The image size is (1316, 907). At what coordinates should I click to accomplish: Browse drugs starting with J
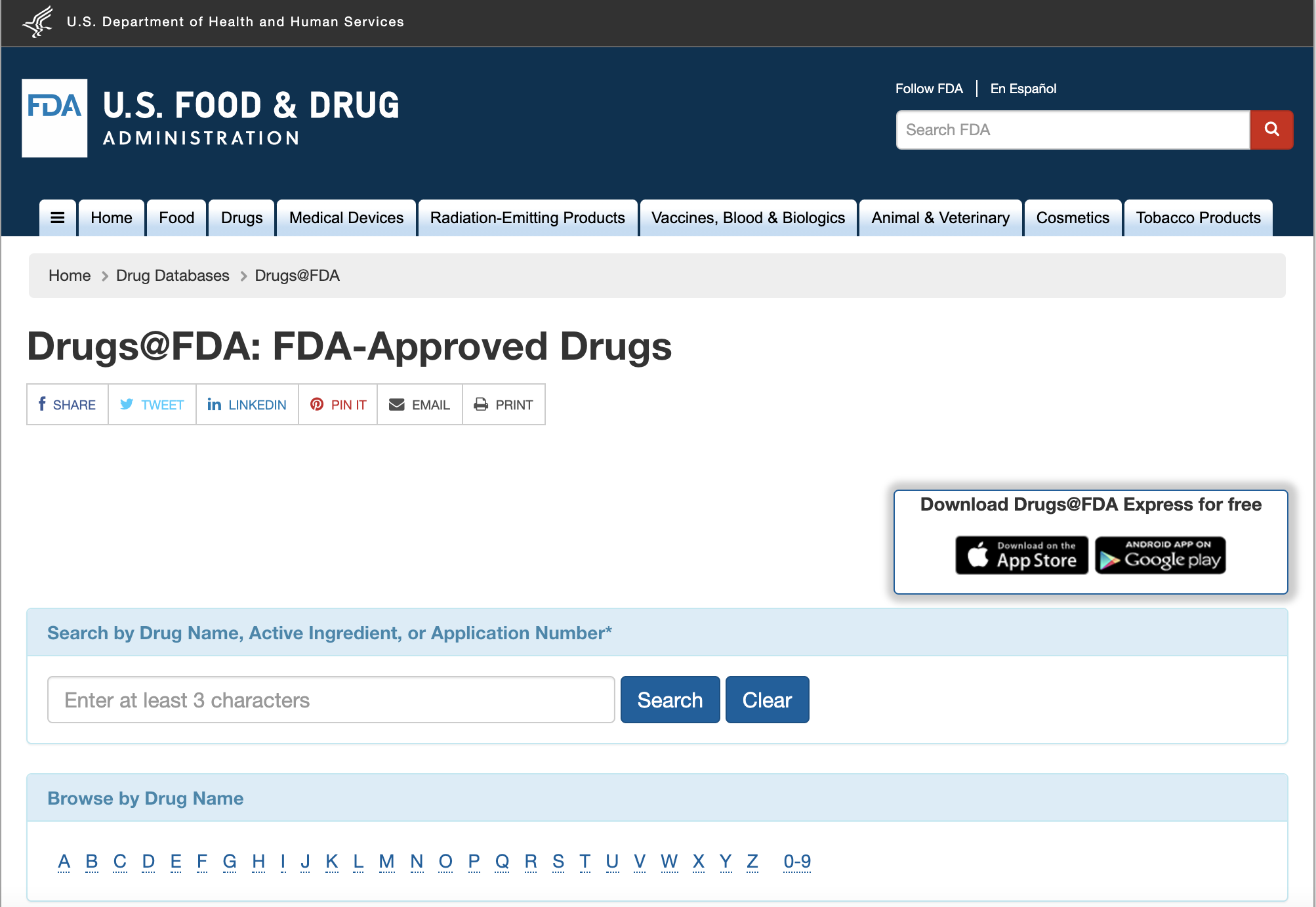[x=305, y=861]
